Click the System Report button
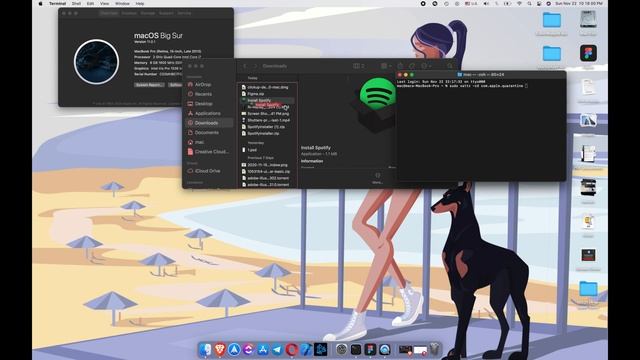 coord(149,85)
